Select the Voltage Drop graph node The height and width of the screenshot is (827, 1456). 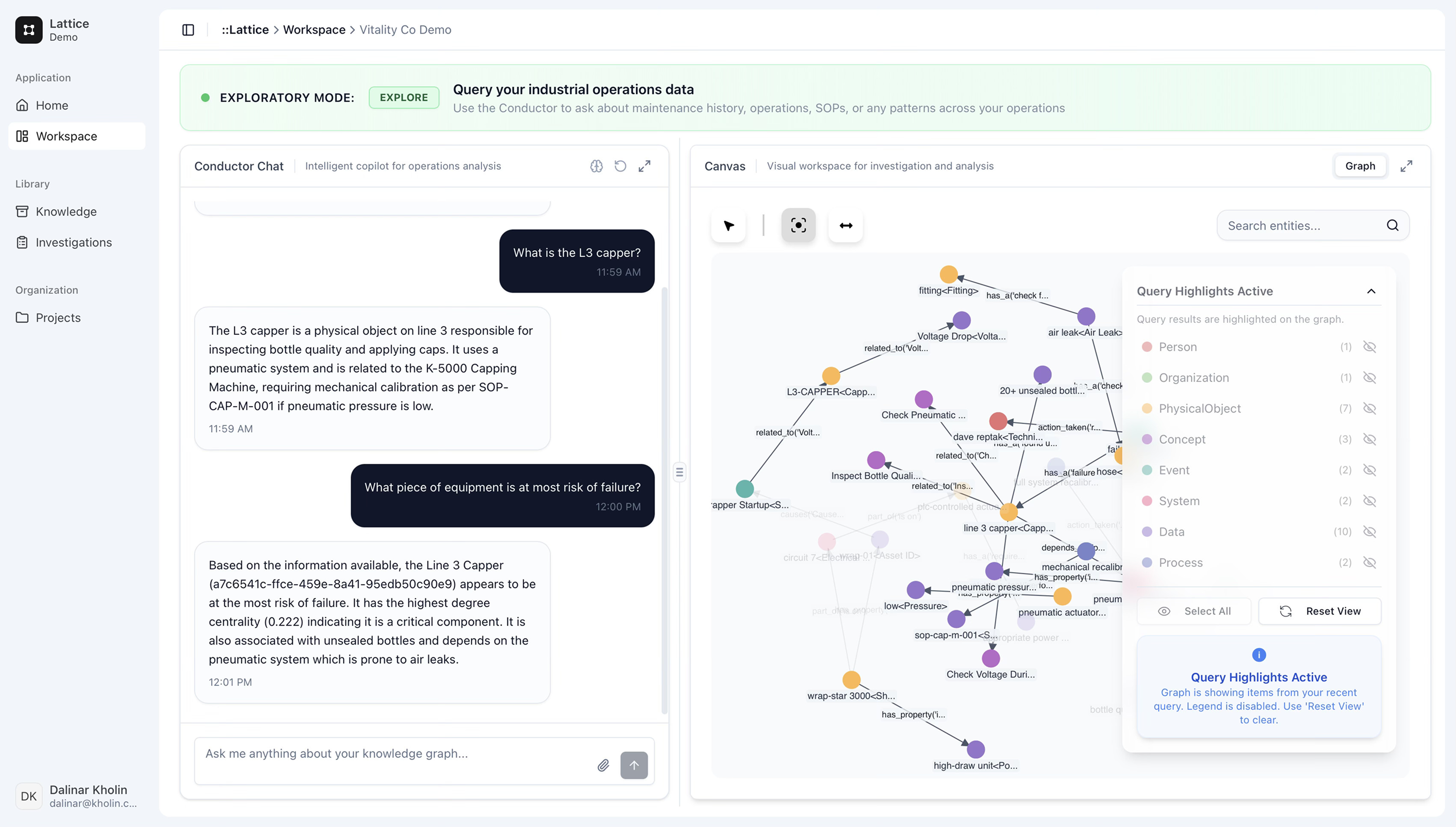click(961, 320)
